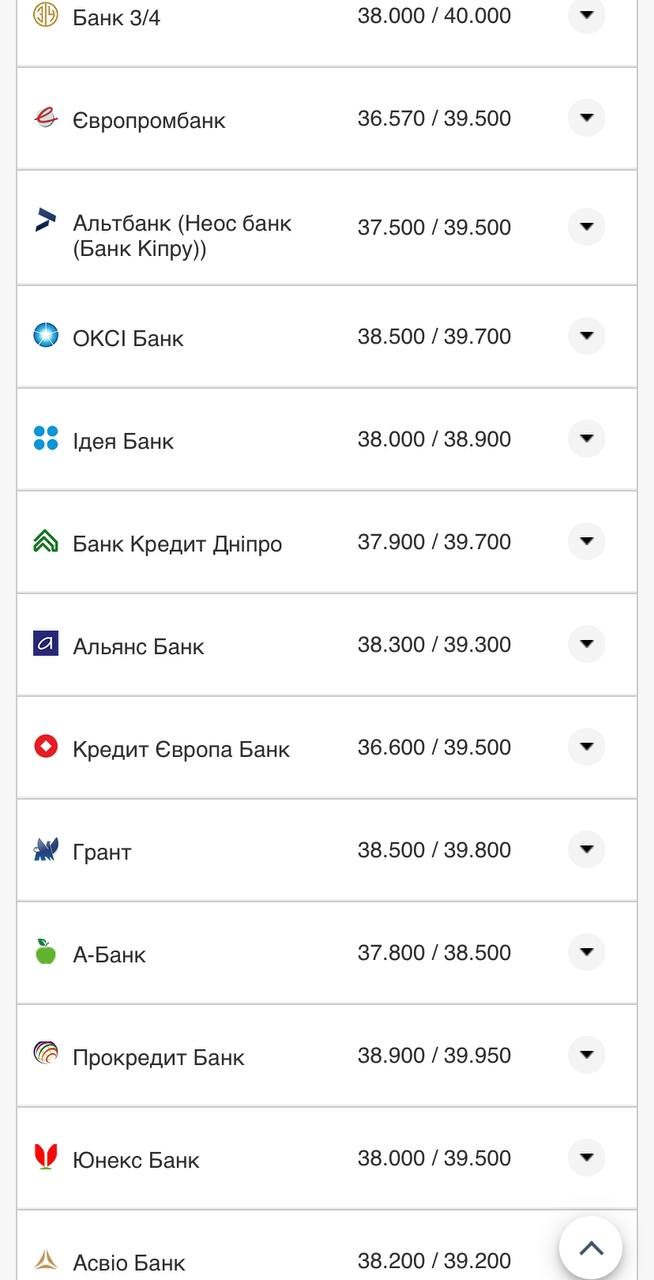Image resolution: width=654 pixels, height=1280 pixels.
Task: Expand the Прокредит Банк rate details
Action: point(587,1055)
